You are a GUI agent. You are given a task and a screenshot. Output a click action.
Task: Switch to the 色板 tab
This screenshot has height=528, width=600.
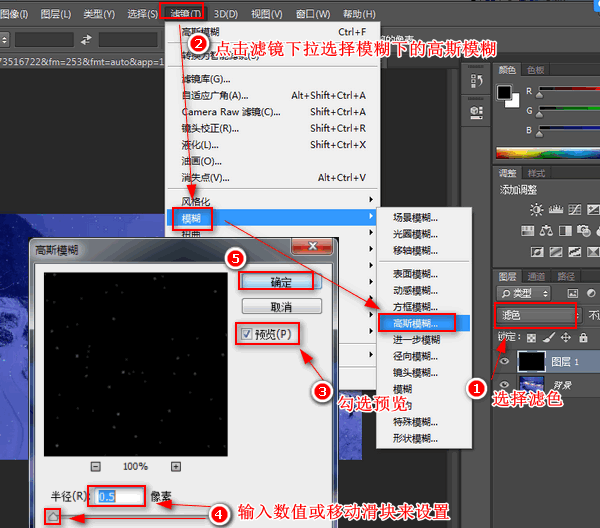[535, 70]
